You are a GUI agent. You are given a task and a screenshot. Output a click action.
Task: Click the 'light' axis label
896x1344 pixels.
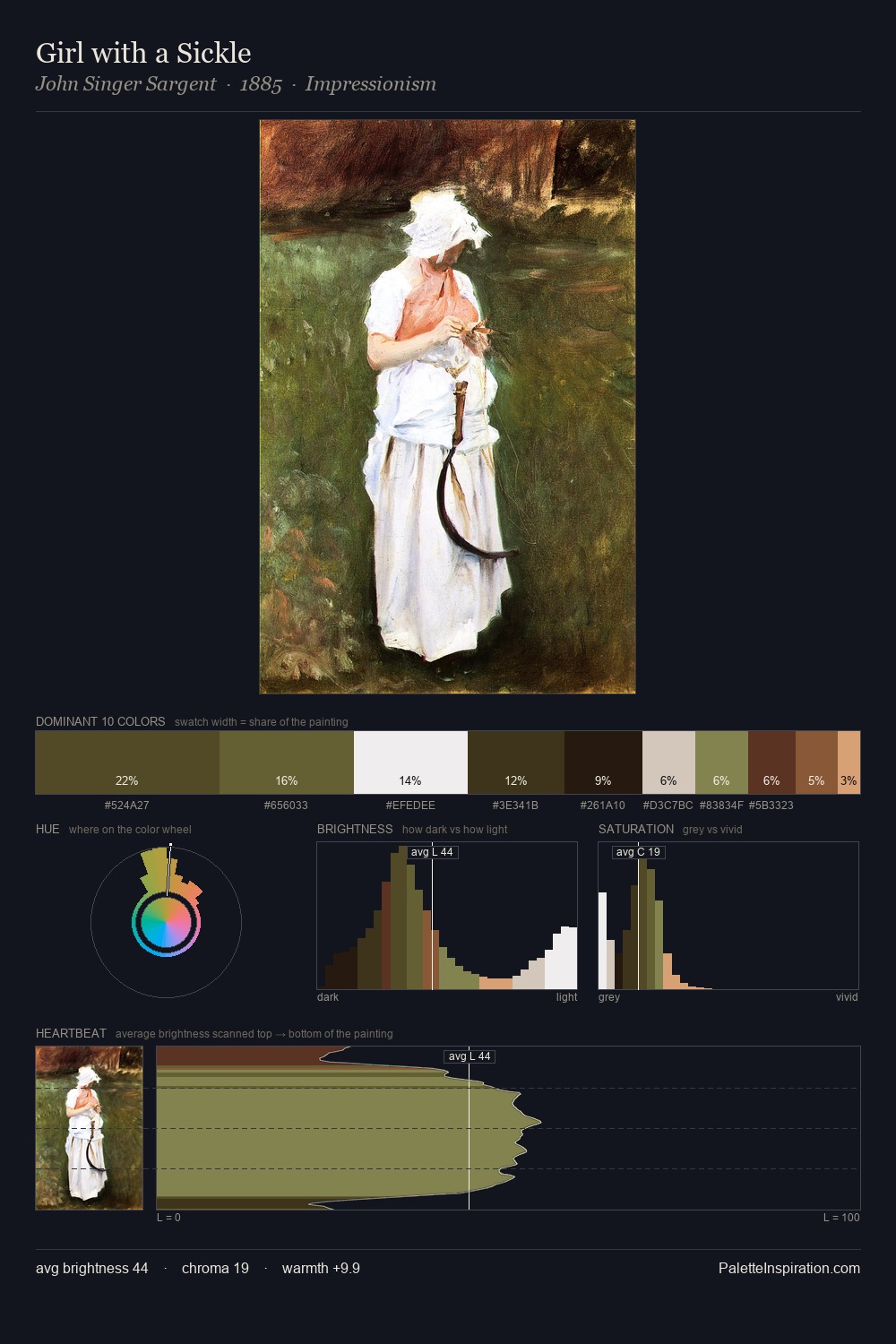(x=566, y=997)
